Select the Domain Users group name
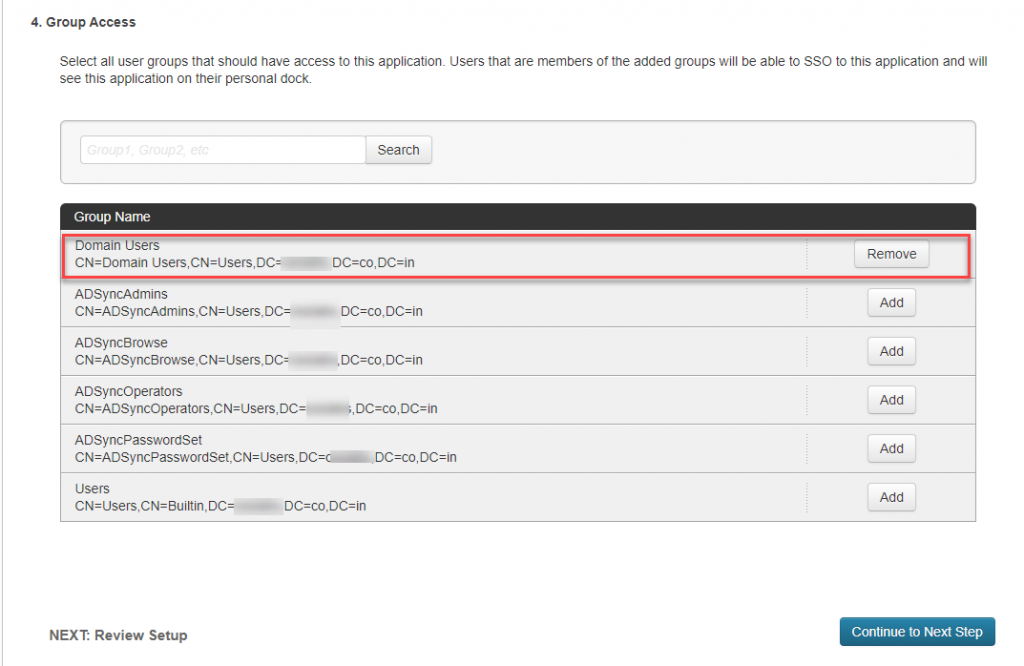 (117, 246)
